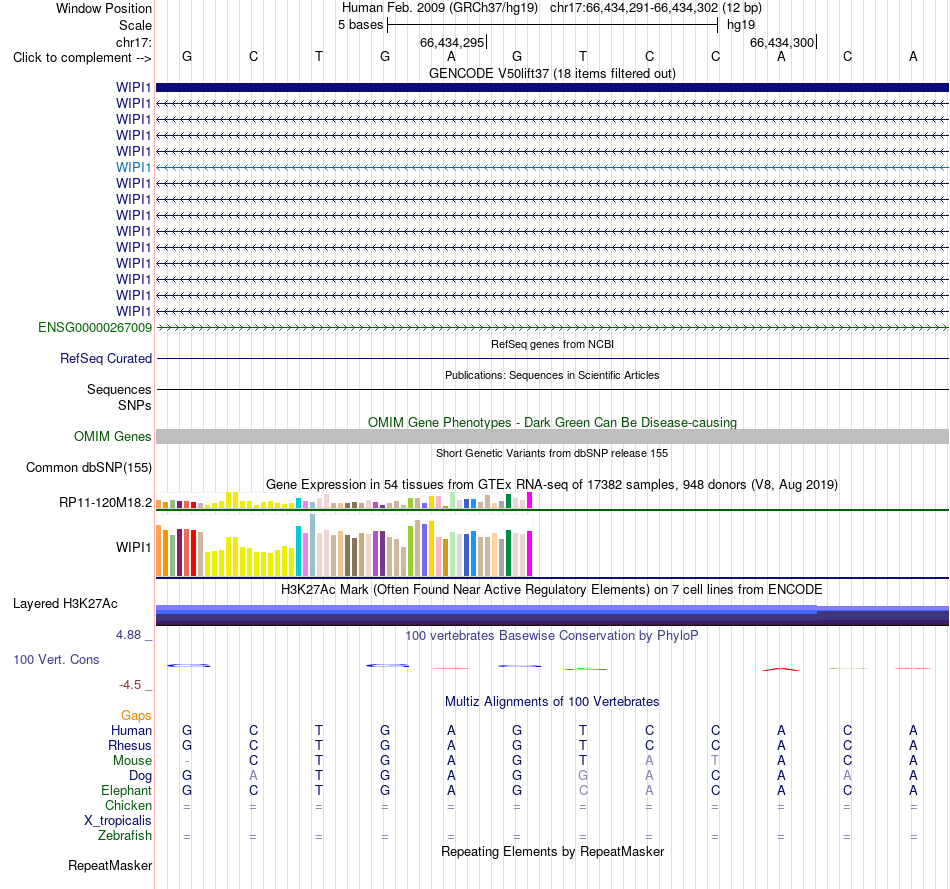
Task: Open the 'RefSeq genes from NCBI' track title
Action: (x=552, y=344)
